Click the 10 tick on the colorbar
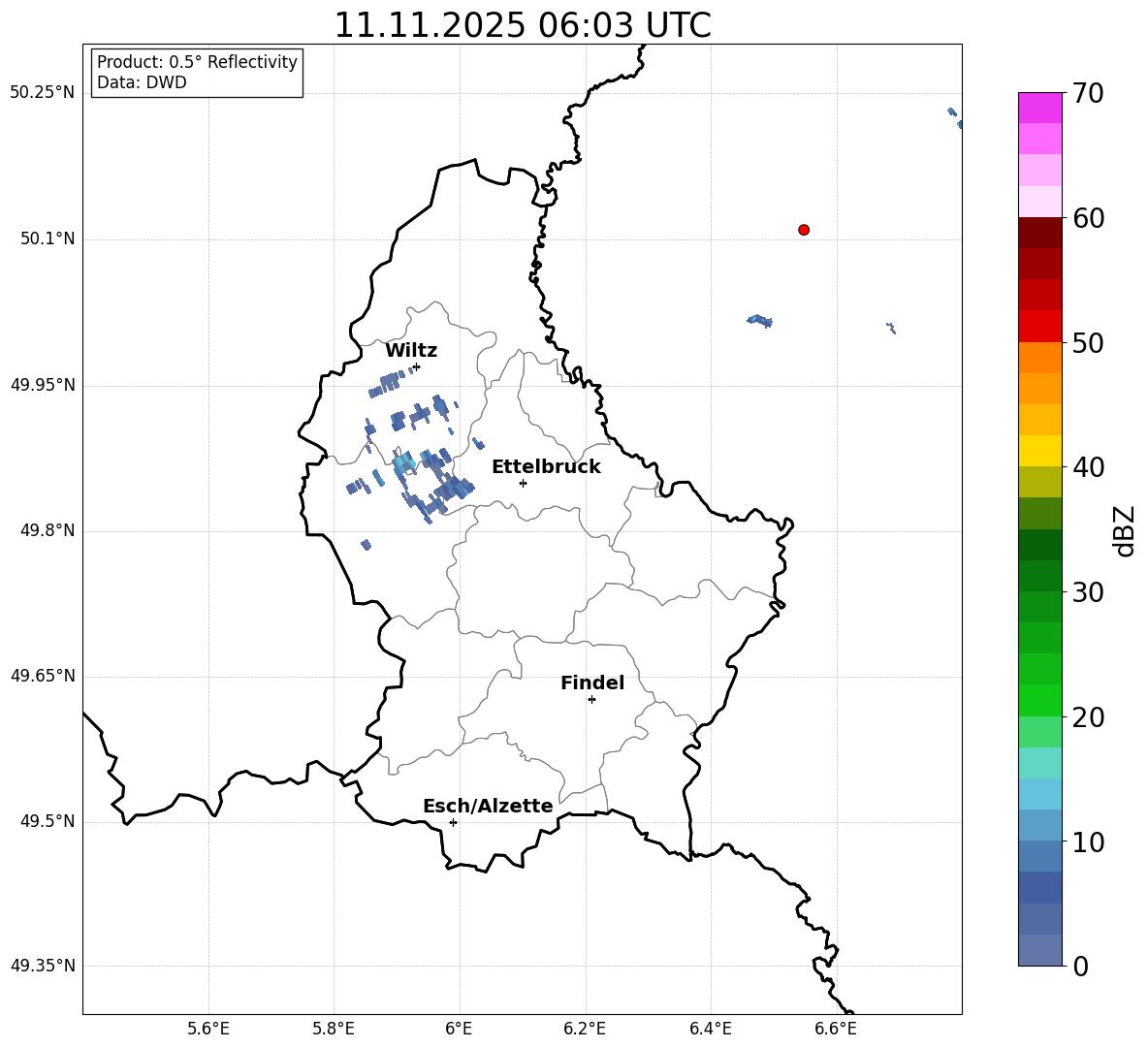Screen dimensions: 1148x1048 point(1088,842)
